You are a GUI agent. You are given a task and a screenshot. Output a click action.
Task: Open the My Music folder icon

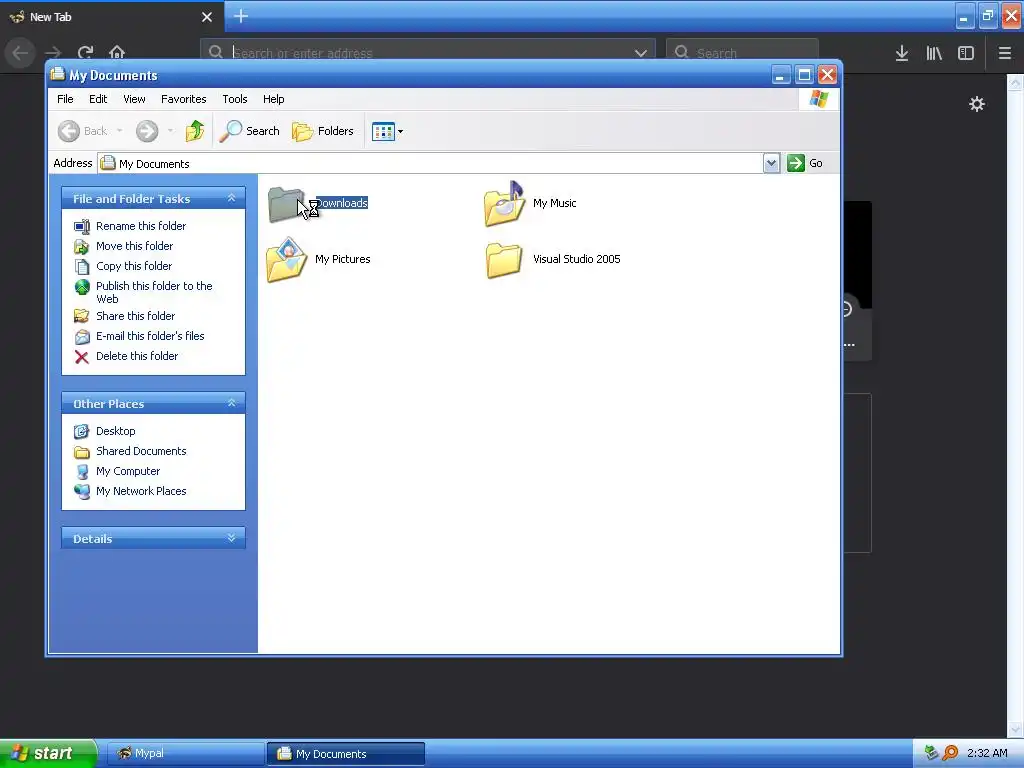(504, 204)
